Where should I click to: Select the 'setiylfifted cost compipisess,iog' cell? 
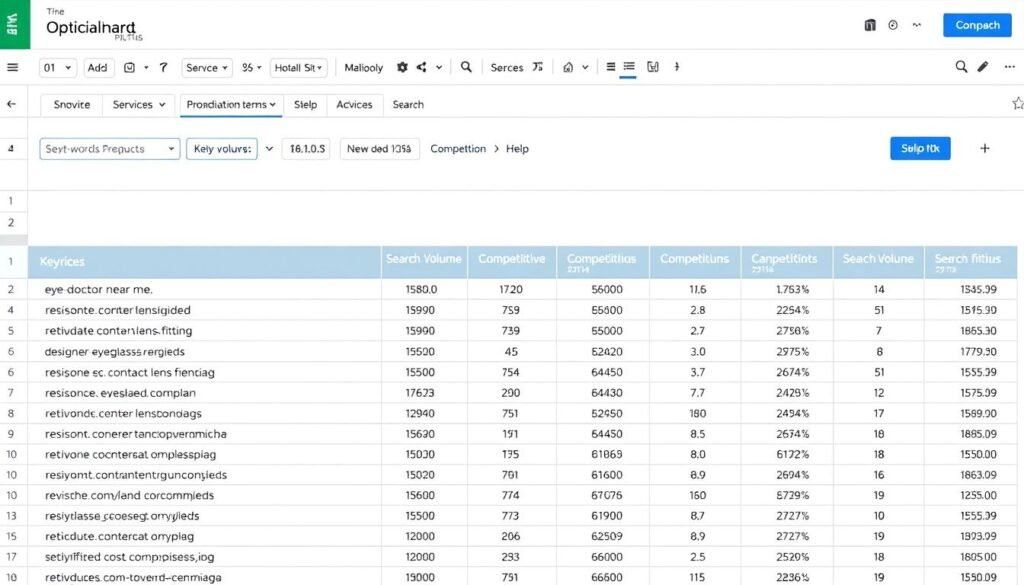pyautogui.click(x=204, y=557)
